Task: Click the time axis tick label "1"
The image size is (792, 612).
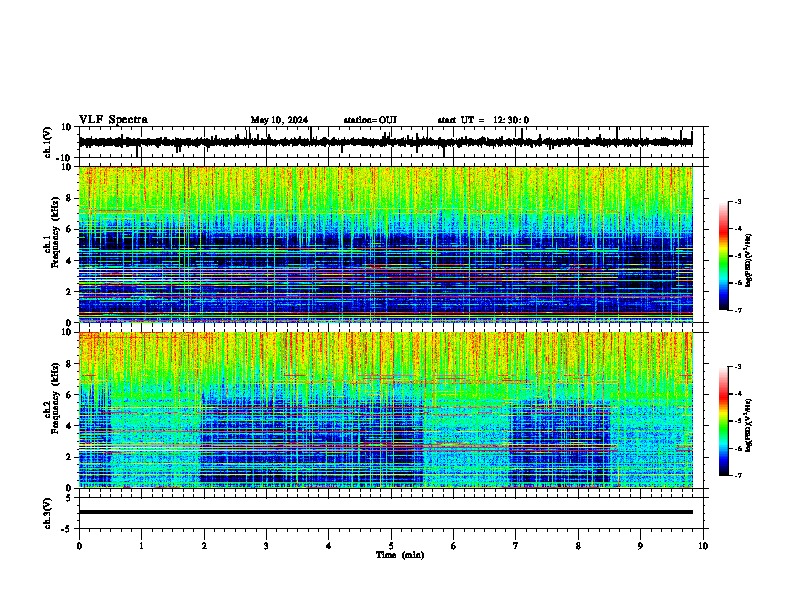Action: tap(141, 546)
